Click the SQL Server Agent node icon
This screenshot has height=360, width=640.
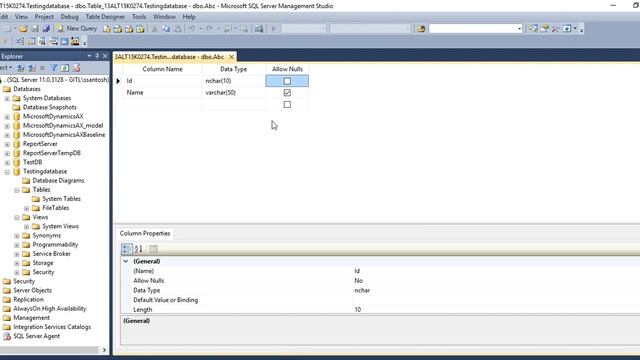tap(7, 336)
